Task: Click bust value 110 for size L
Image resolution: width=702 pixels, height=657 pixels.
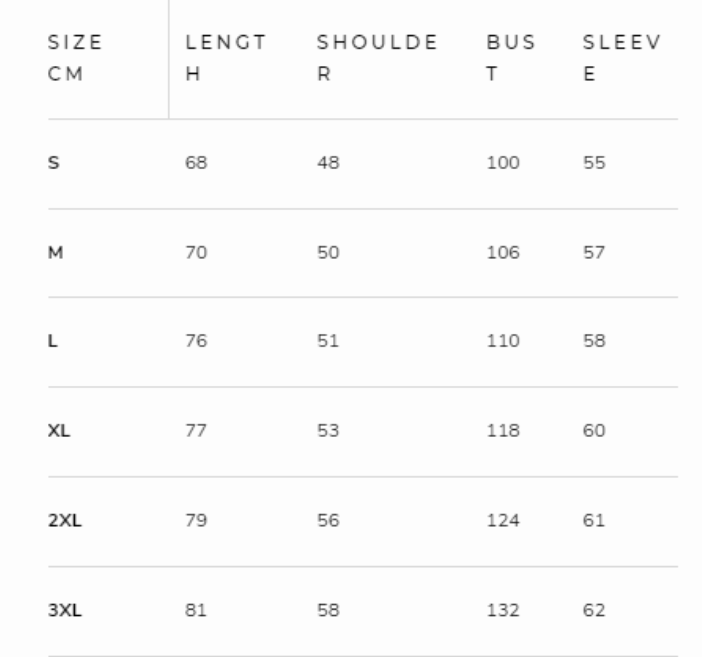Action: pyautogui.click(x=505, y=342)
